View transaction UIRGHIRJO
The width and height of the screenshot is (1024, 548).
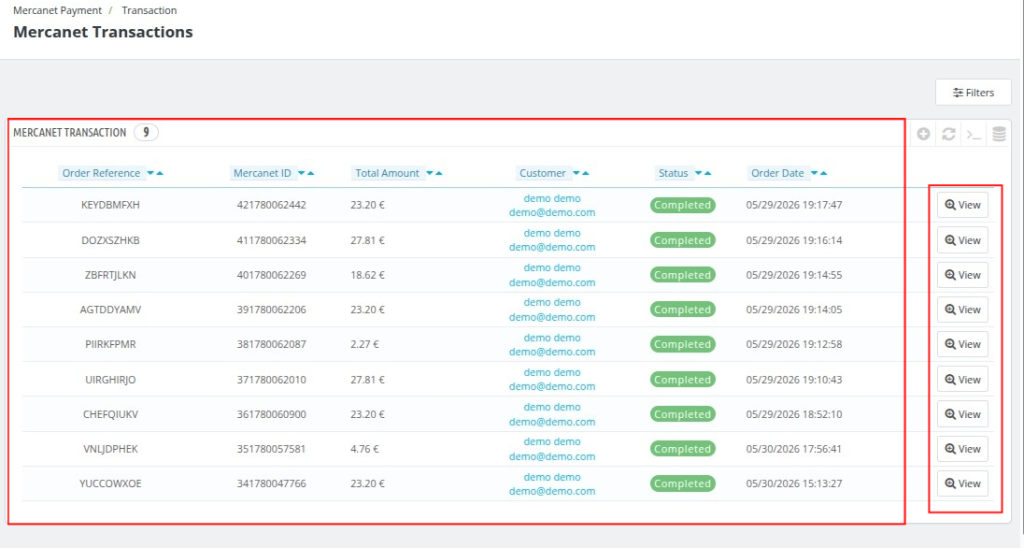pos(963,379)
